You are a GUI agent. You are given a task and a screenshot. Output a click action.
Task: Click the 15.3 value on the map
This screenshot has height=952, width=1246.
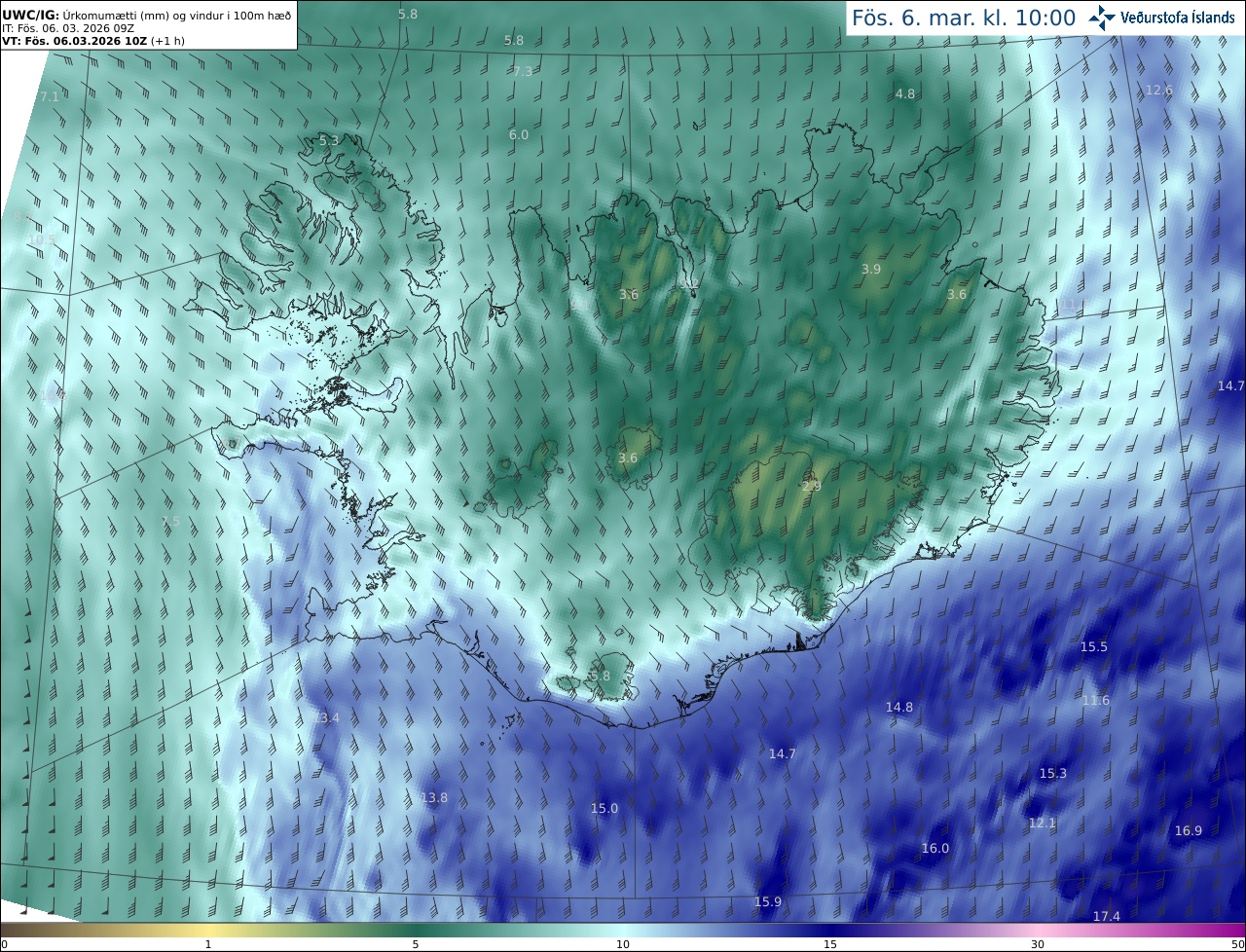pos(1053,774)
